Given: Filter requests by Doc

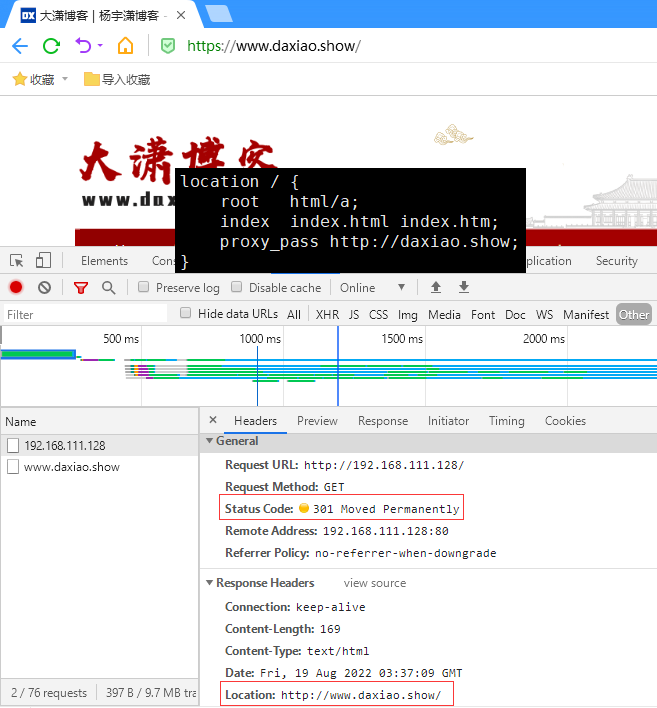Looking at the screenshot, I should [515, 315].
